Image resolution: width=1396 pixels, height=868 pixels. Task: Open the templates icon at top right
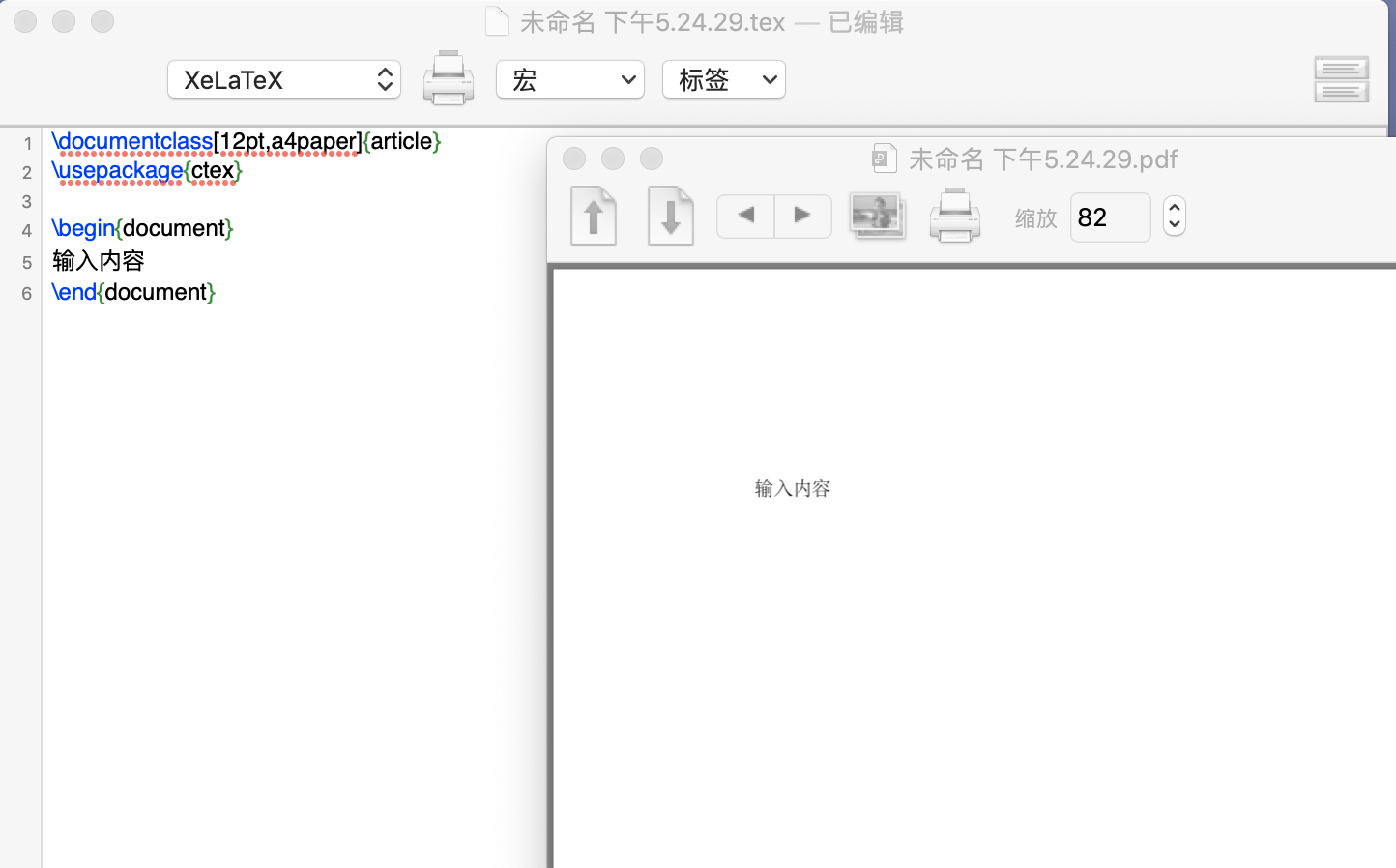pyautogui.click(x=1341, y=79)
